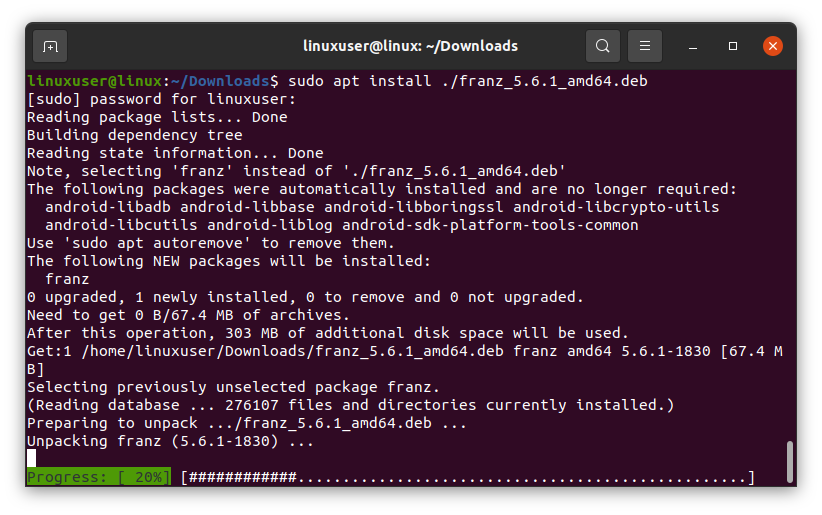Viewport: 822px width, 515px height.
Task: Click the hash progress bar
Action: [x=468, y=477]
